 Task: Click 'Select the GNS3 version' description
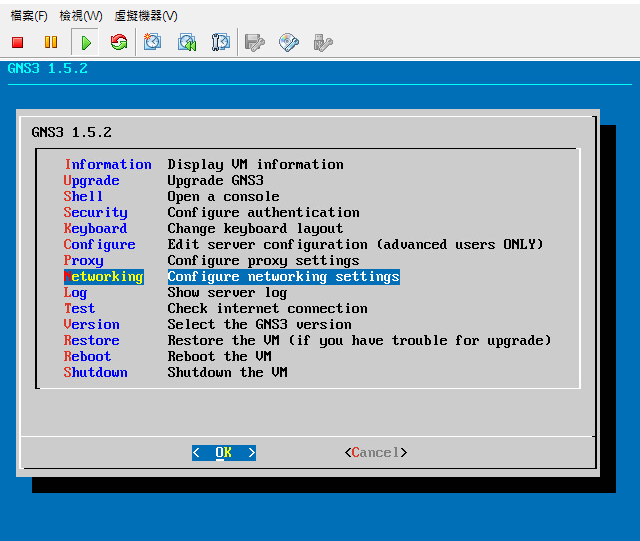(260, 325)
